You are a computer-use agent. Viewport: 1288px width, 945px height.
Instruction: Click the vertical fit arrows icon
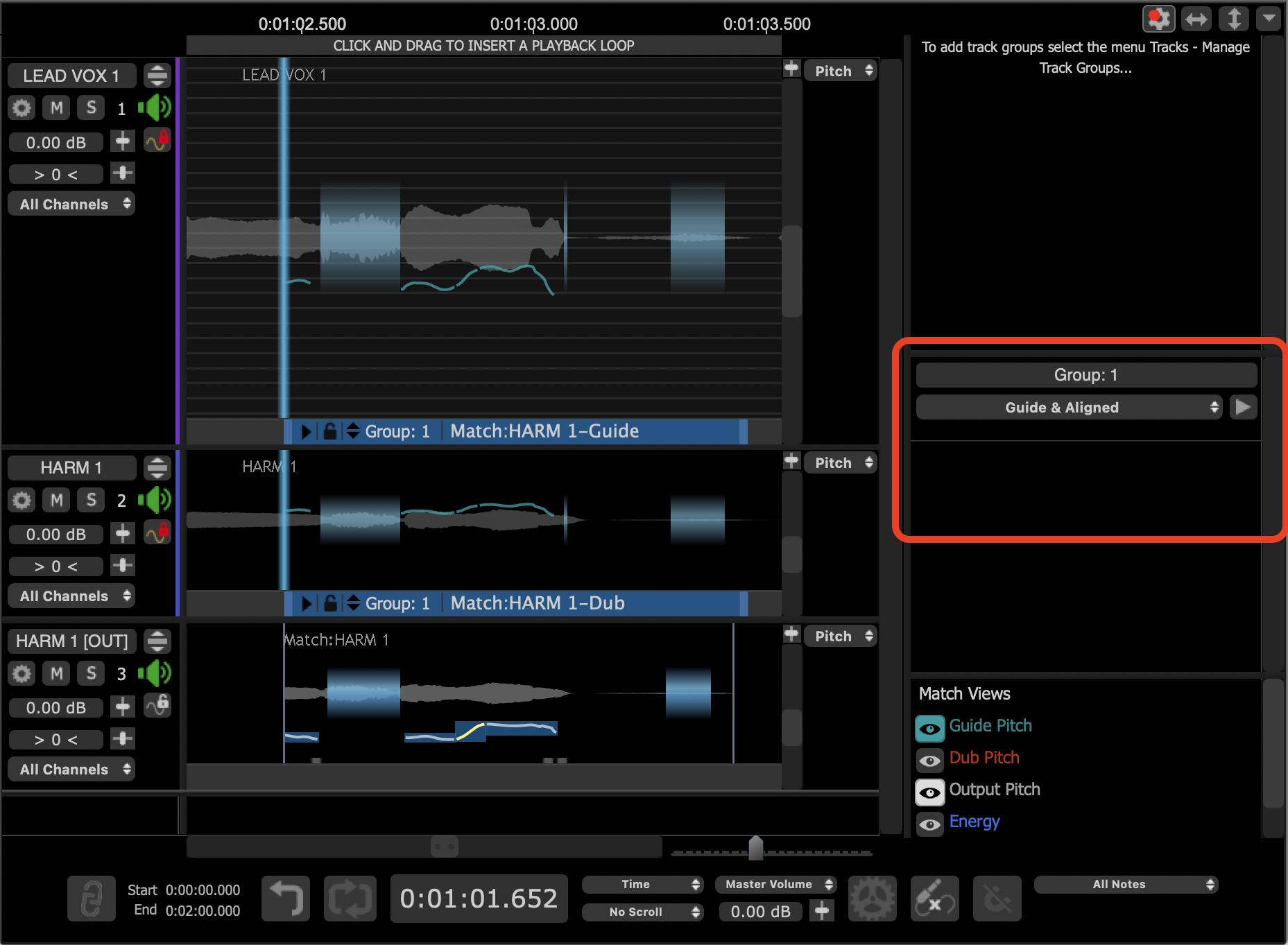click(1234, 19)
